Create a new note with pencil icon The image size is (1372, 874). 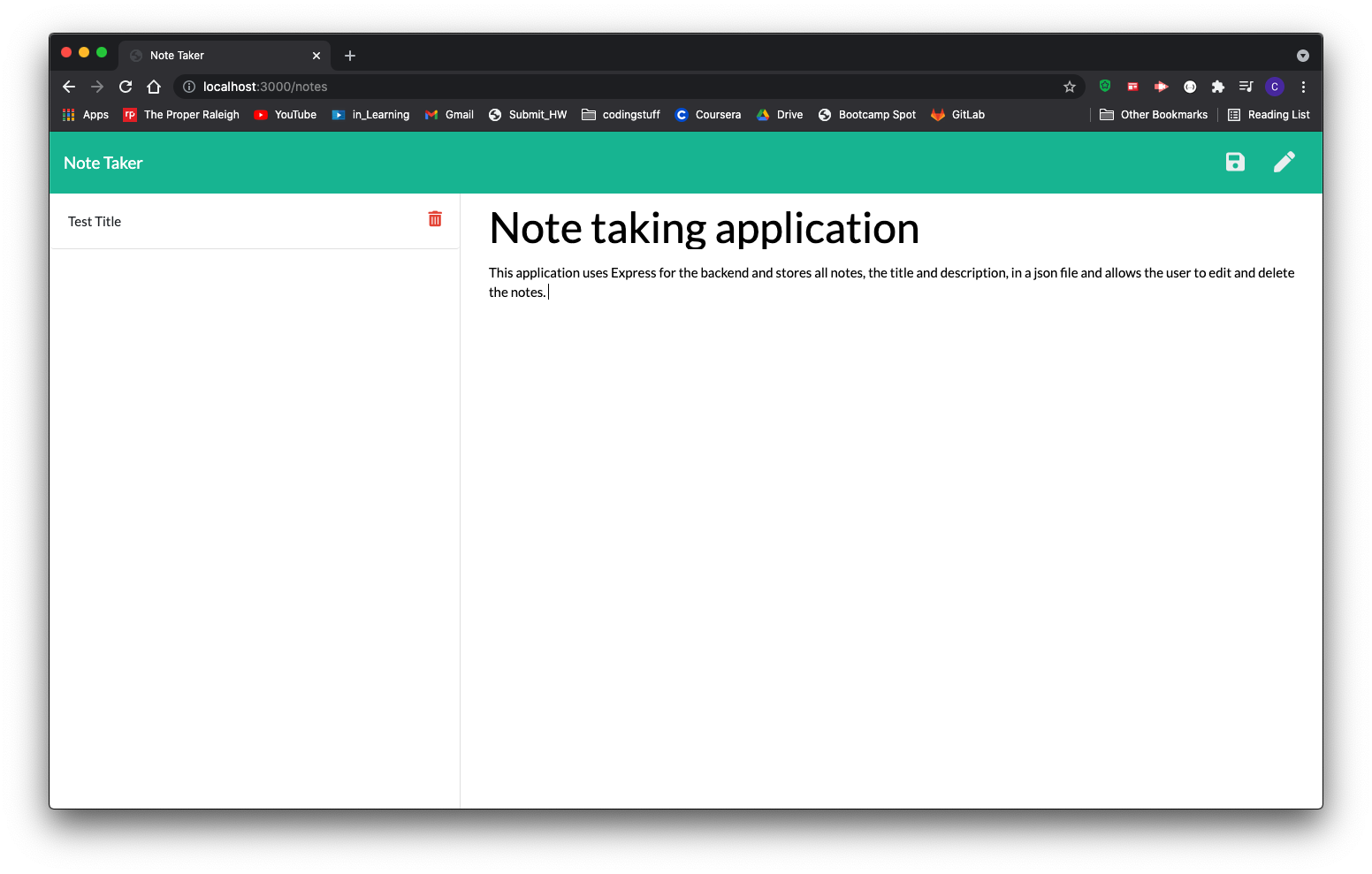click(x=1284, y=162)
